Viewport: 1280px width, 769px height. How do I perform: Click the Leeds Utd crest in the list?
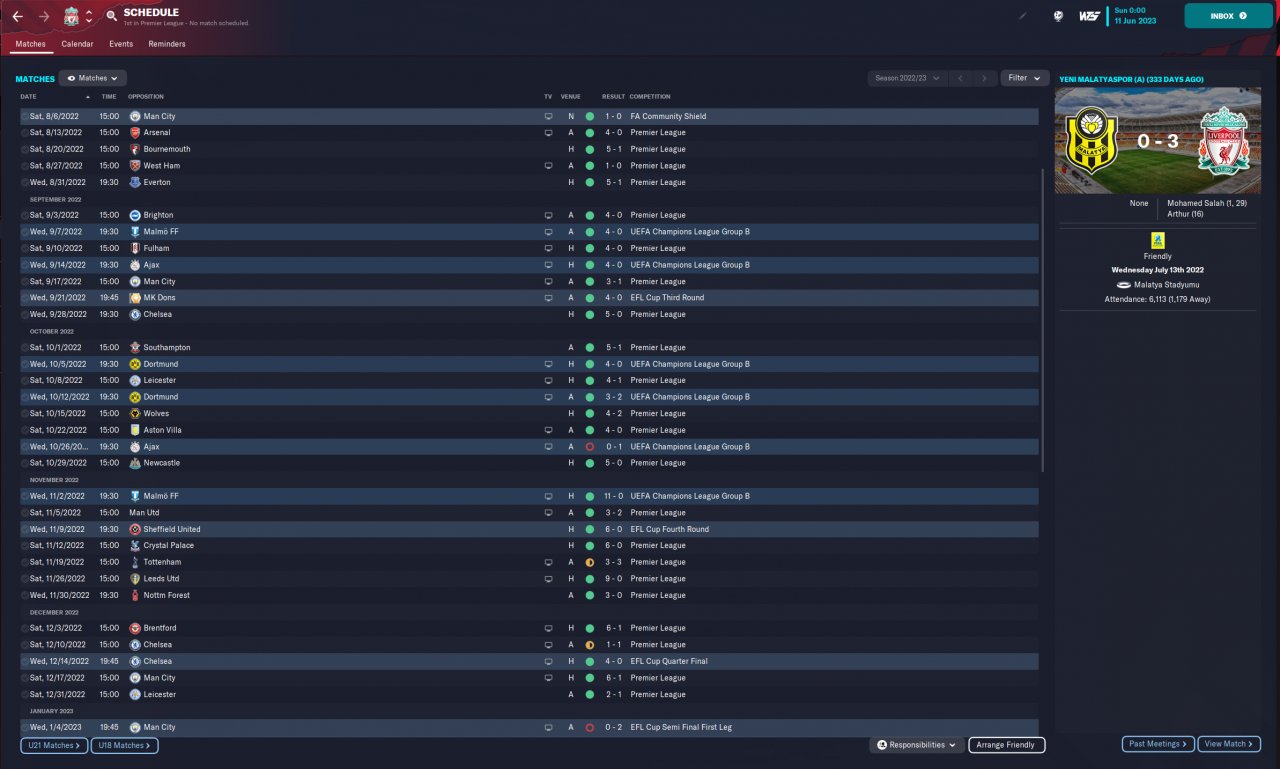pyautogui.click(x=135, y=578)
